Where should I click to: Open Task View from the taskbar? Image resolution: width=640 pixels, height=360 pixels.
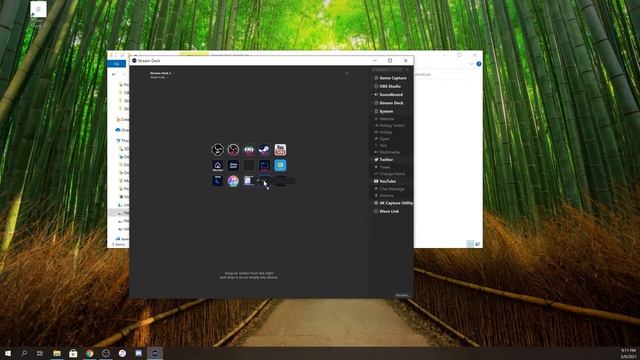pyautogui.click(x=40, y=353)
